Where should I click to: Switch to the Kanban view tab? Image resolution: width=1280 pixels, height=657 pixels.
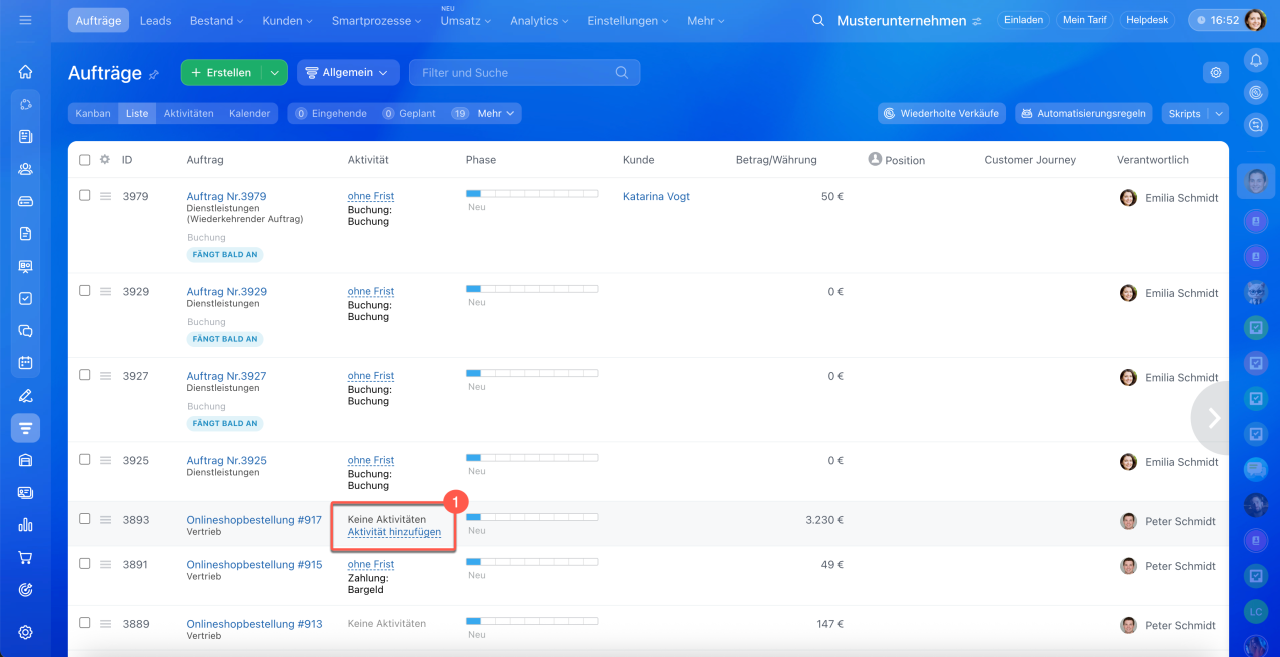click(93, 114)
